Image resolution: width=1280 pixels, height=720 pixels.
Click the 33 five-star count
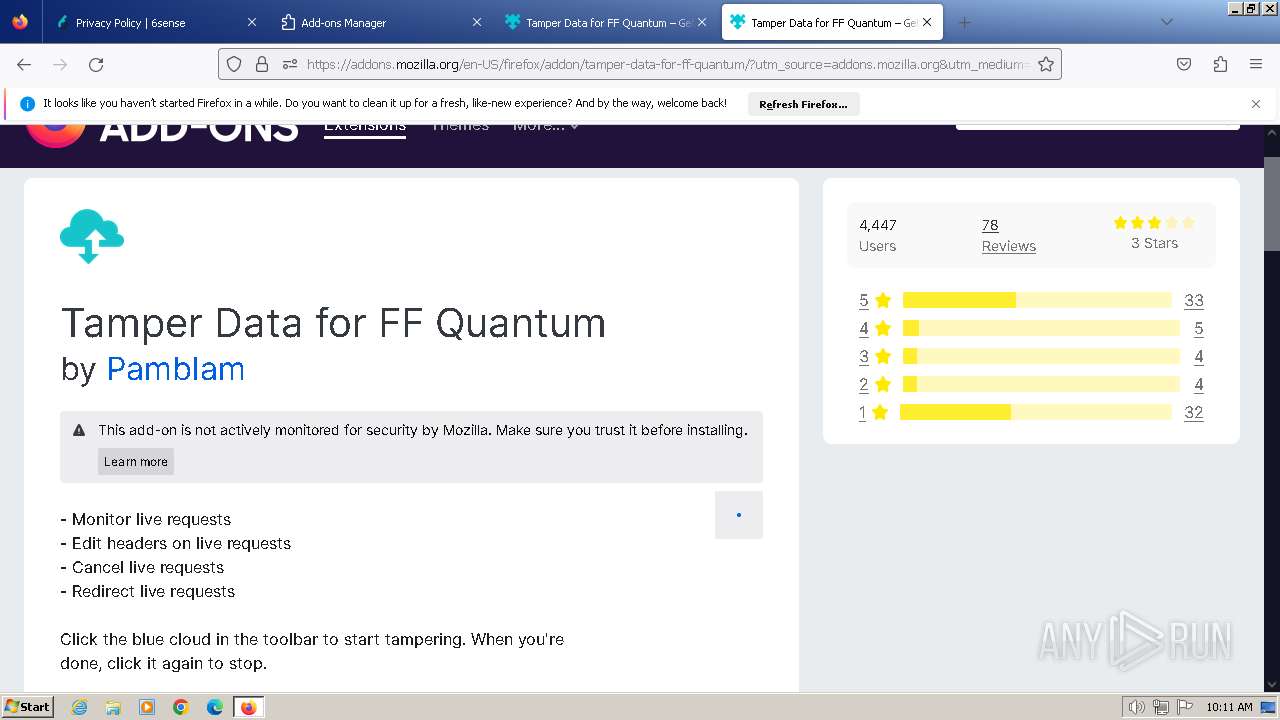tap(1194, 300)
